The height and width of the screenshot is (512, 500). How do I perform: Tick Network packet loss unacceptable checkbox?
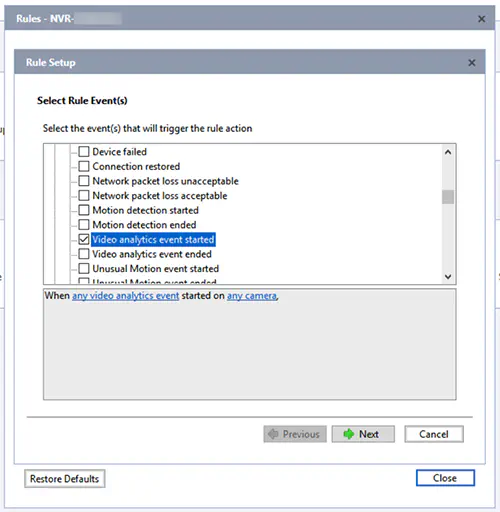[84, 181]
